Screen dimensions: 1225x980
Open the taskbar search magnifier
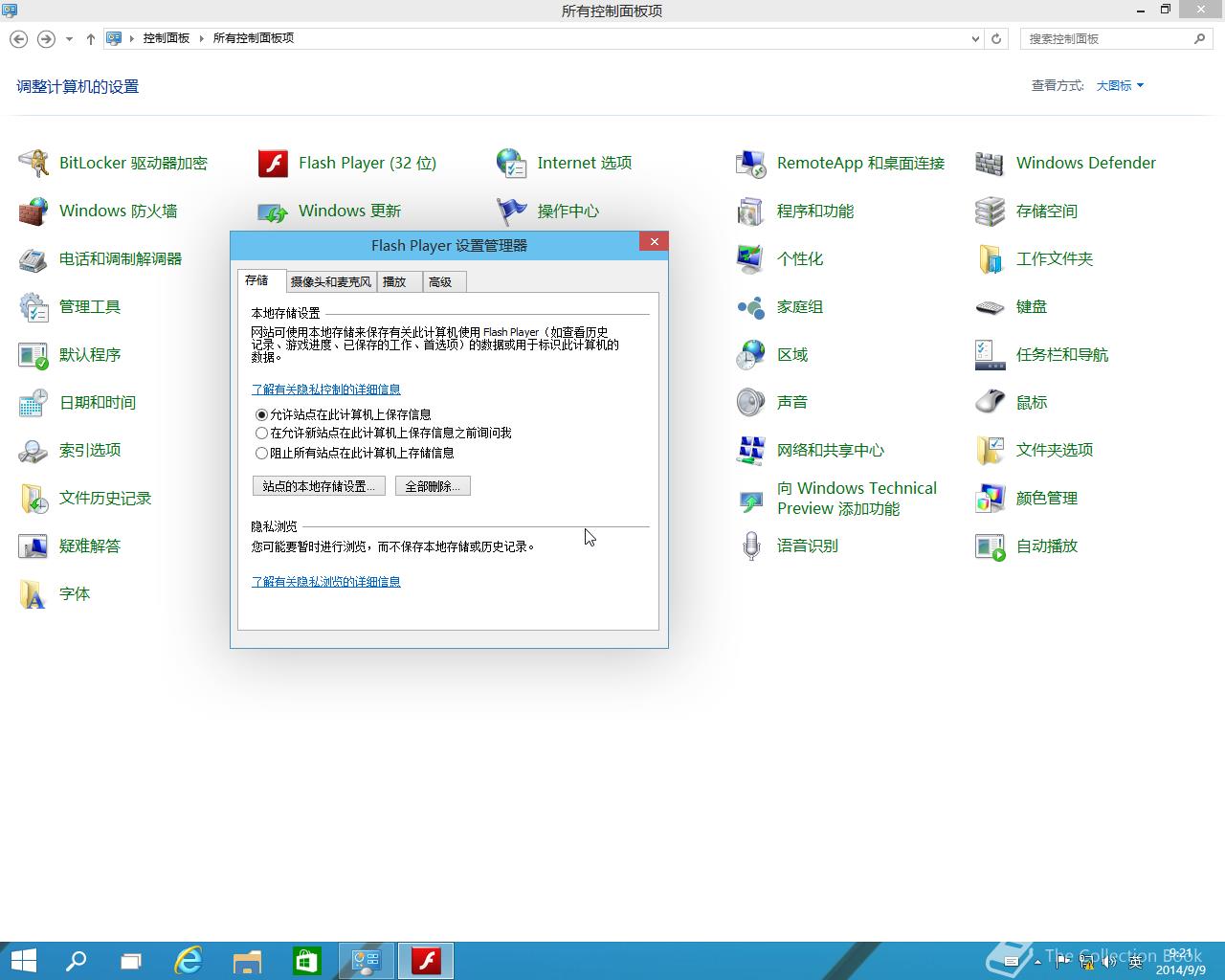point(76,961)
